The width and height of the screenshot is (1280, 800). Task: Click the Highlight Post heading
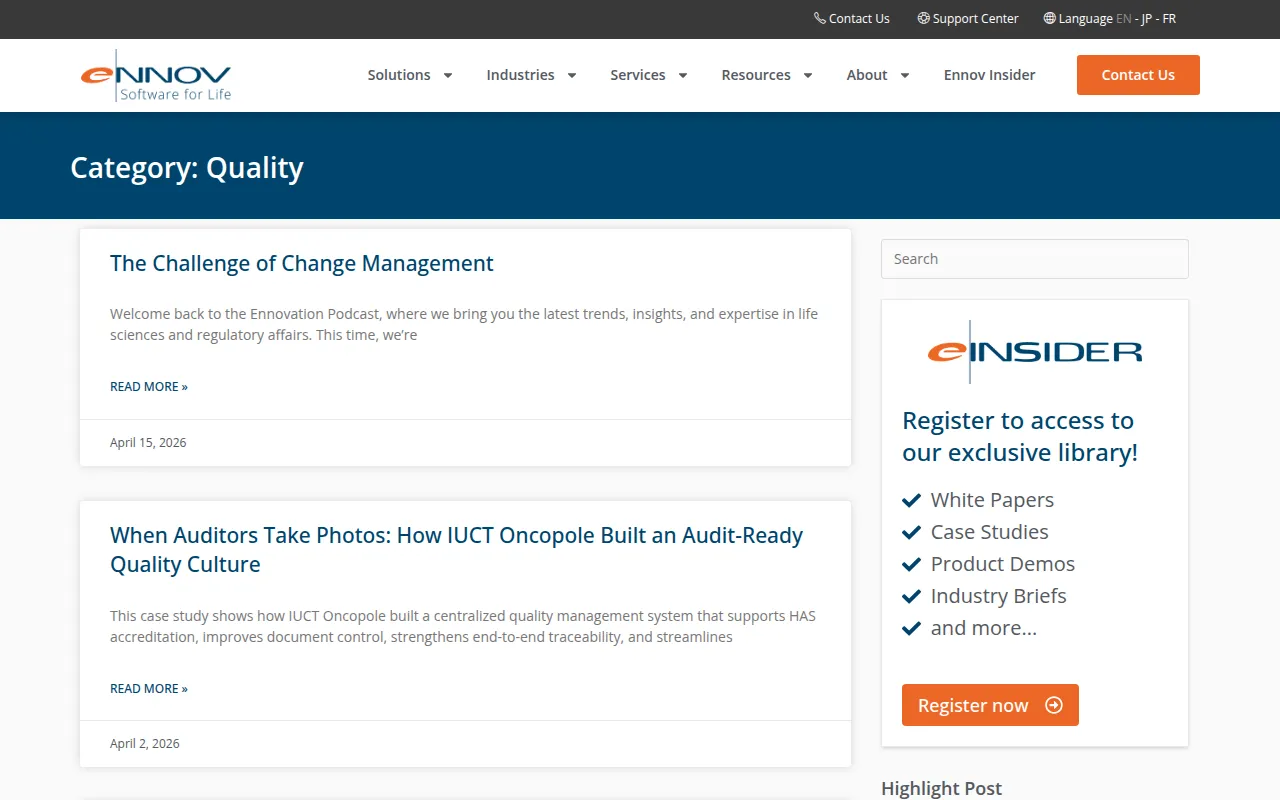point(942,788)
